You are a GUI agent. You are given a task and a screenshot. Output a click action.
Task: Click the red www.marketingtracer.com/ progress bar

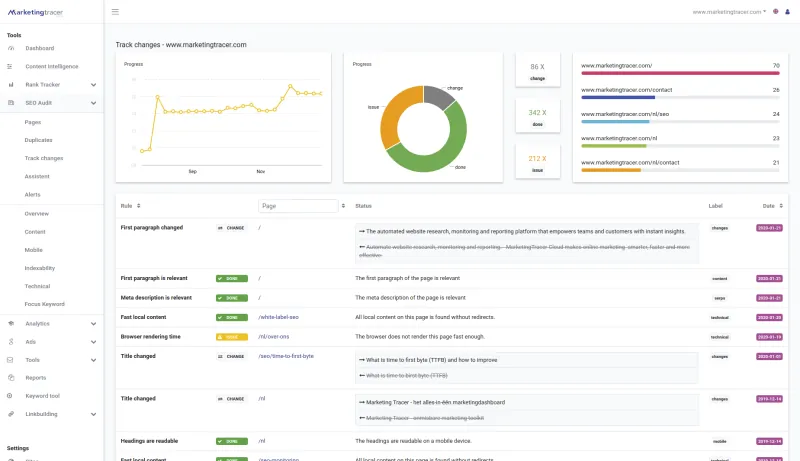[680, 73]
